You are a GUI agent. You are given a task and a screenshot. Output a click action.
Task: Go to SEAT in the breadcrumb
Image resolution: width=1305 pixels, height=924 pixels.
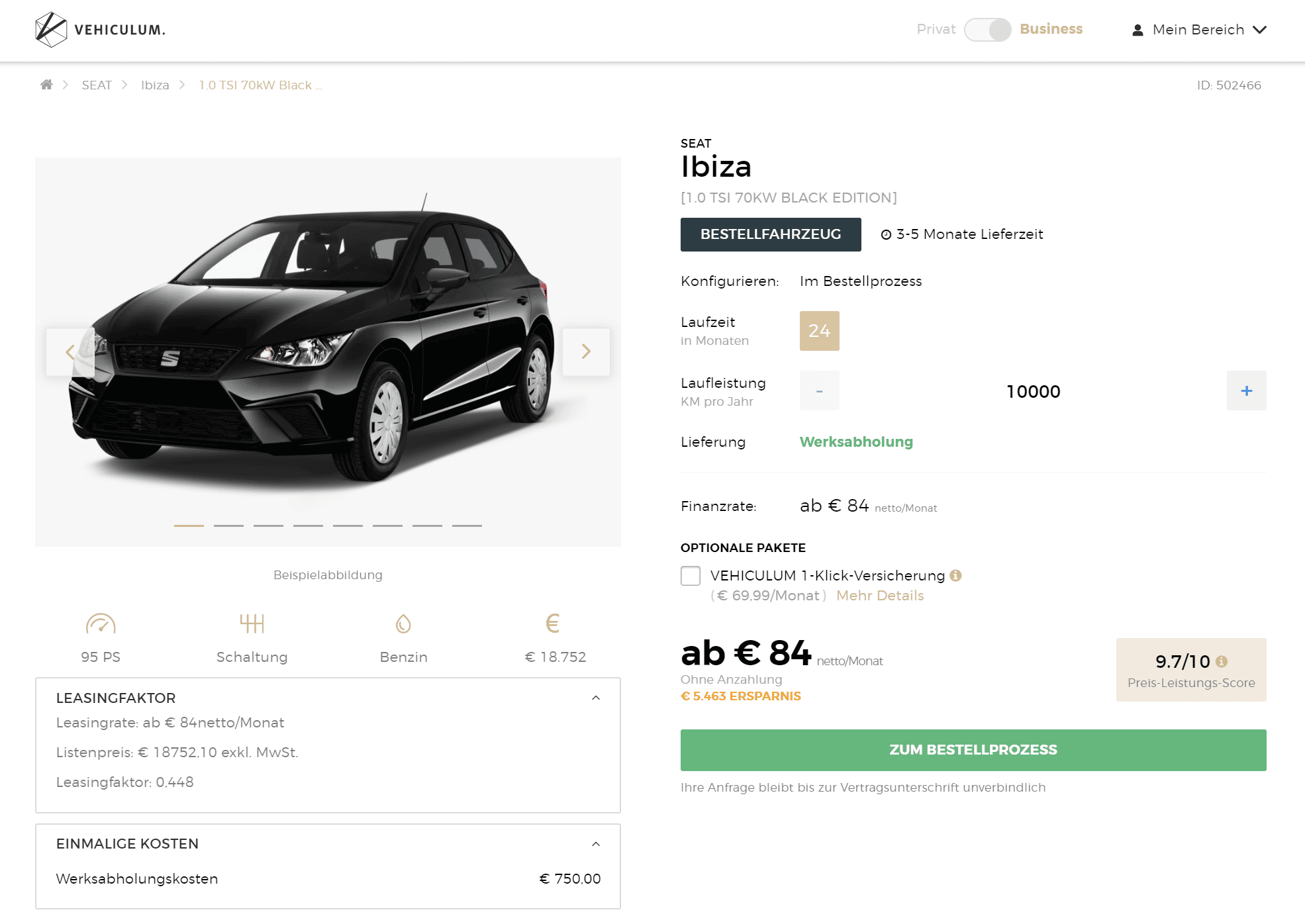point(97,85)
